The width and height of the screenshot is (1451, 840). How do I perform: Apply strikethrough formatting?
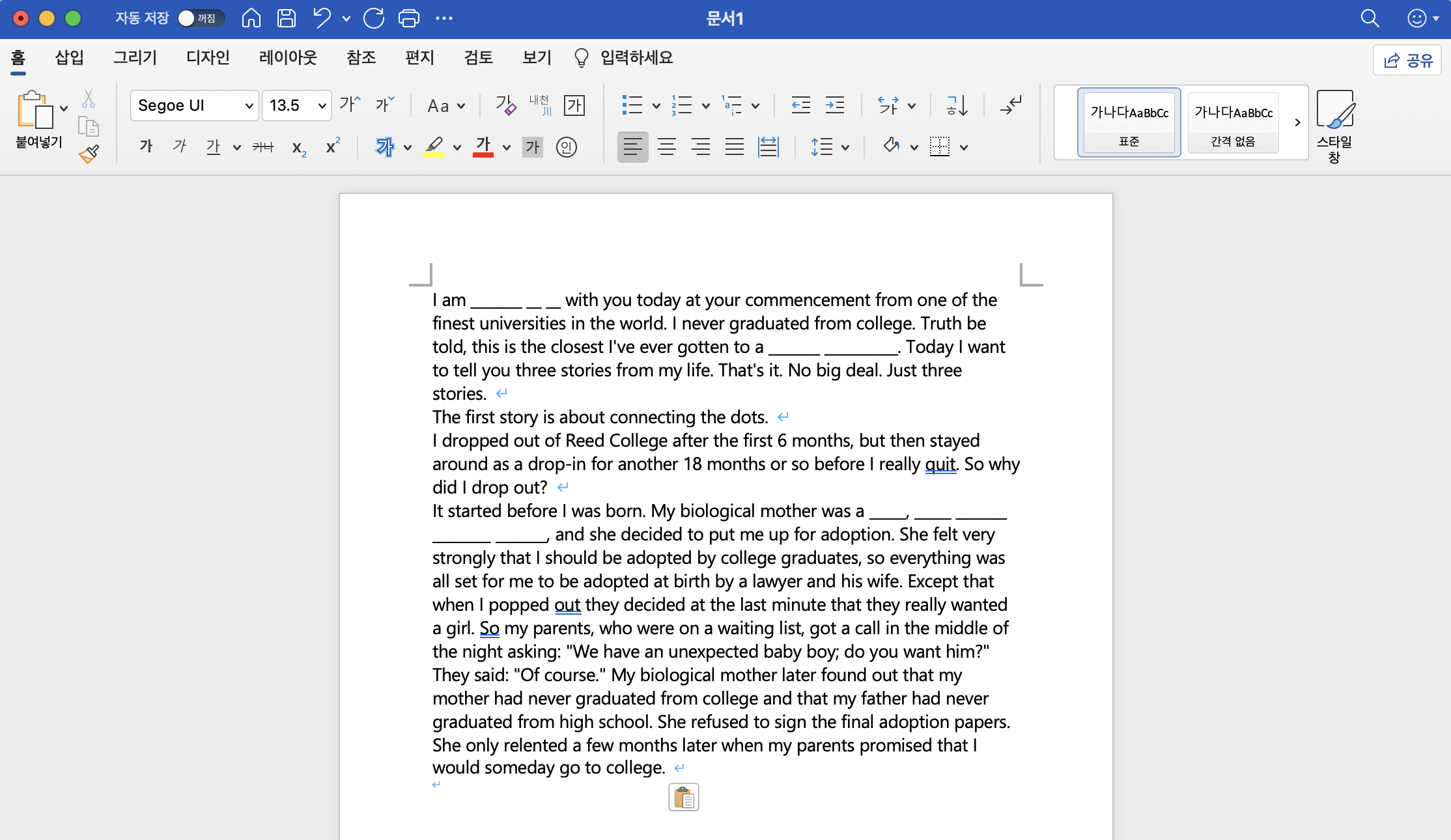(x=263, y=147)
